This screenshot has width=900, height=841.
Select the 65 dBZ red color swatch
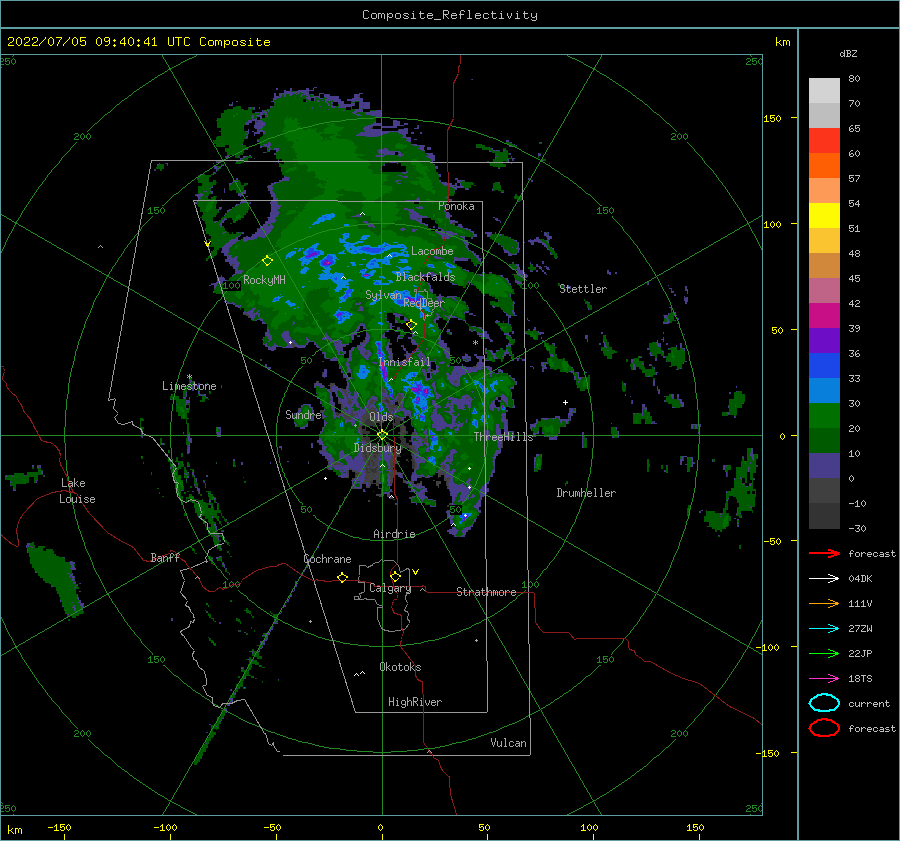point(824,141)
